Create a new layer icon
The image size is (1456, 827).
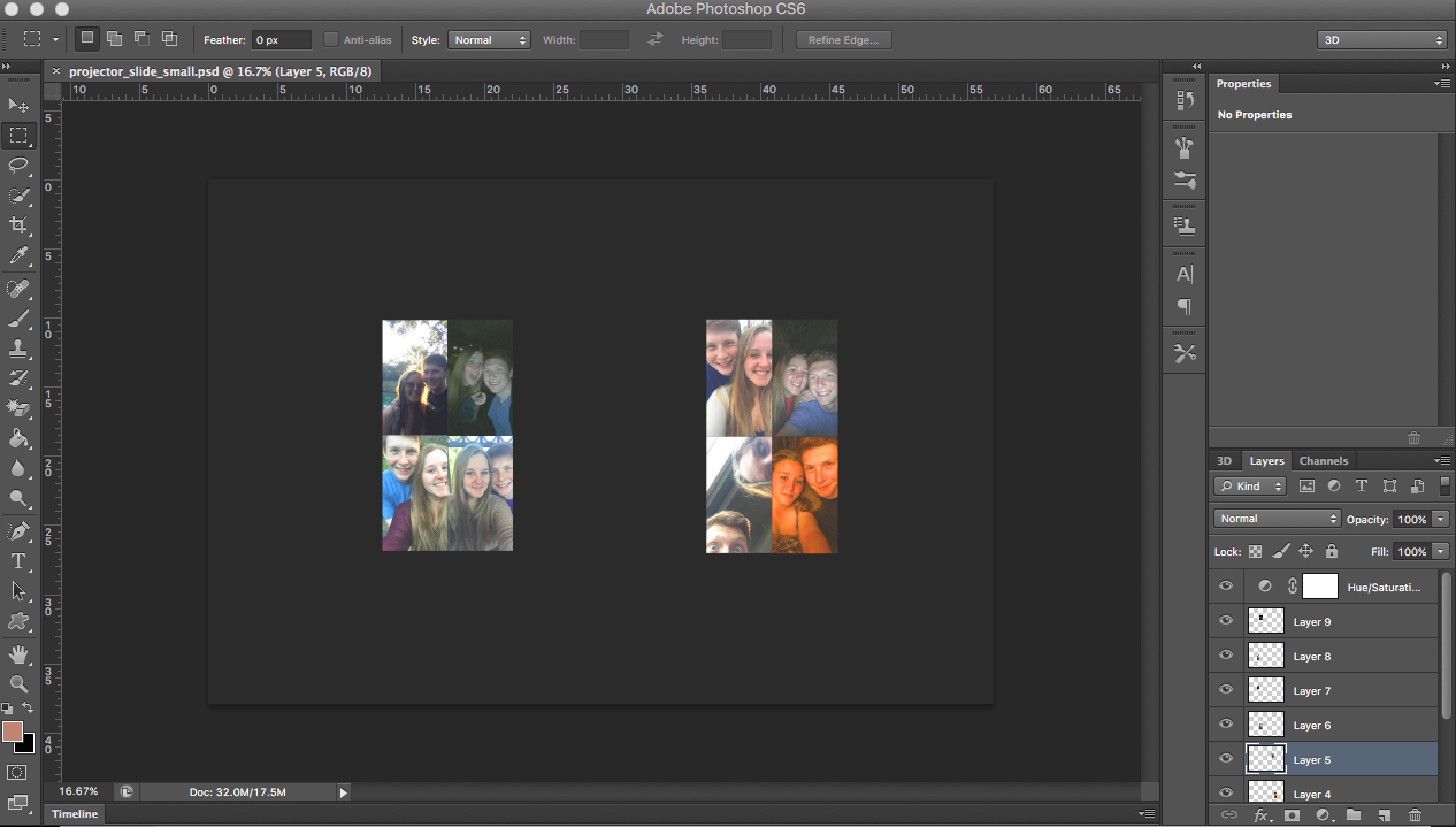(x=1384, y=815)
